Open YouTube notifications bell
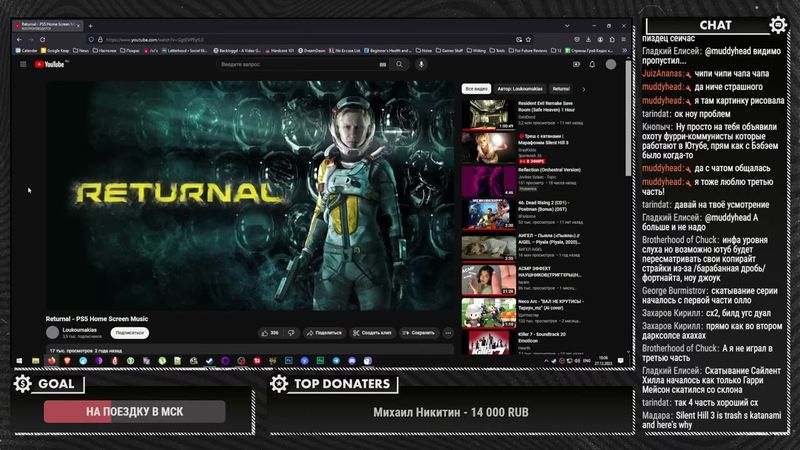Viewport: 800px width, 450px height. 591,64
